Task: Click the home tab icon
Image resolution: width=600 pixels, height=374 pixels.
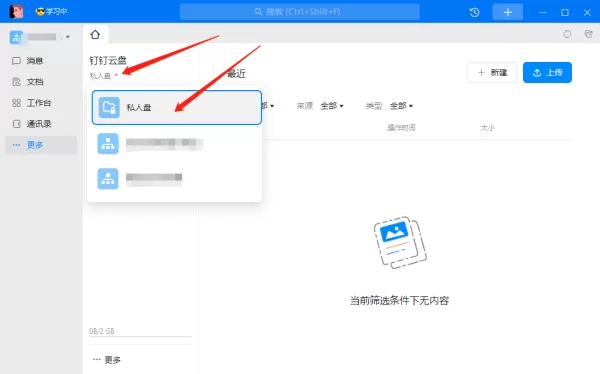Action: 95,34
